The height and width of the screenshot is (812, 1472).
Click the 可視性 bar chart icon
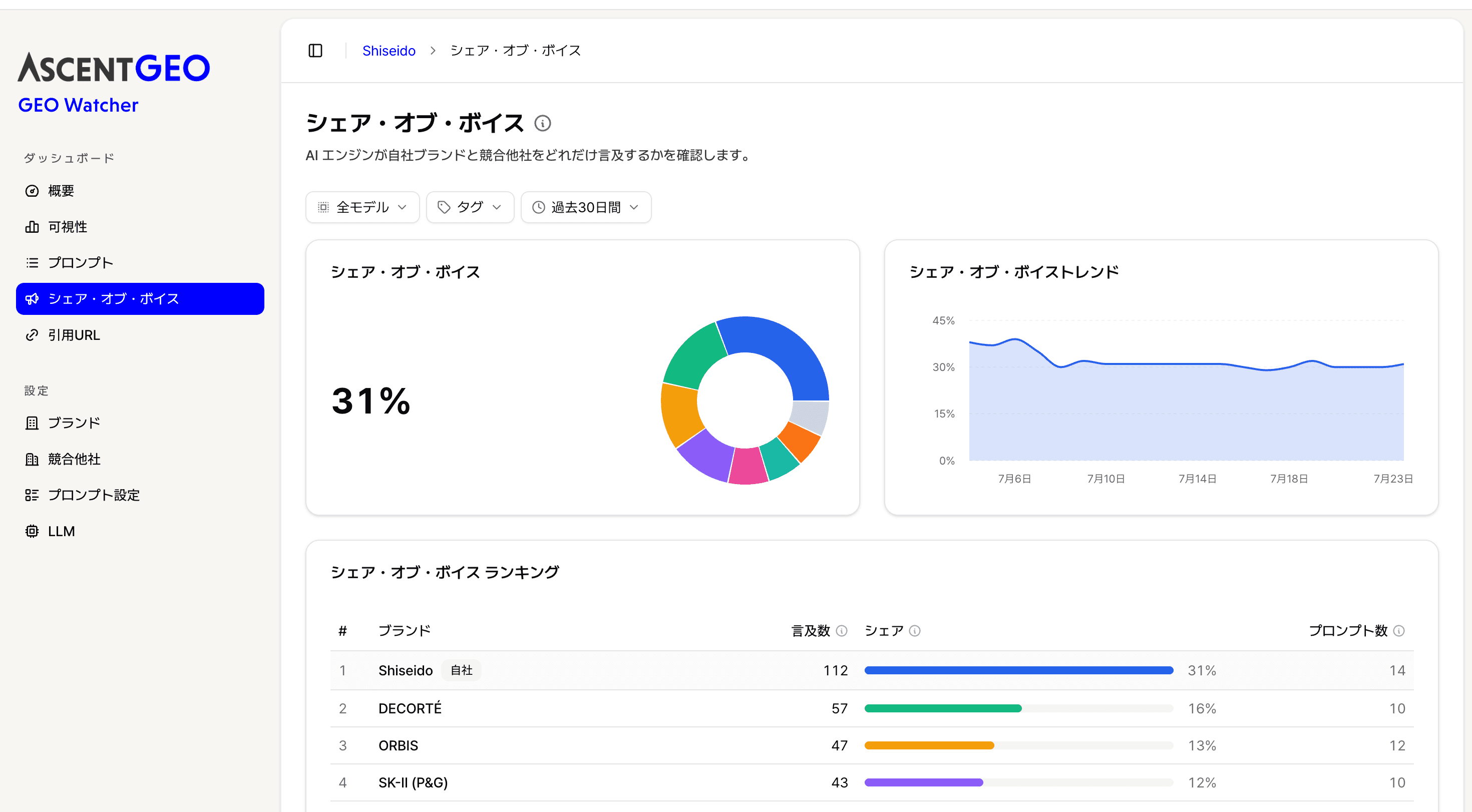point(32,227)
